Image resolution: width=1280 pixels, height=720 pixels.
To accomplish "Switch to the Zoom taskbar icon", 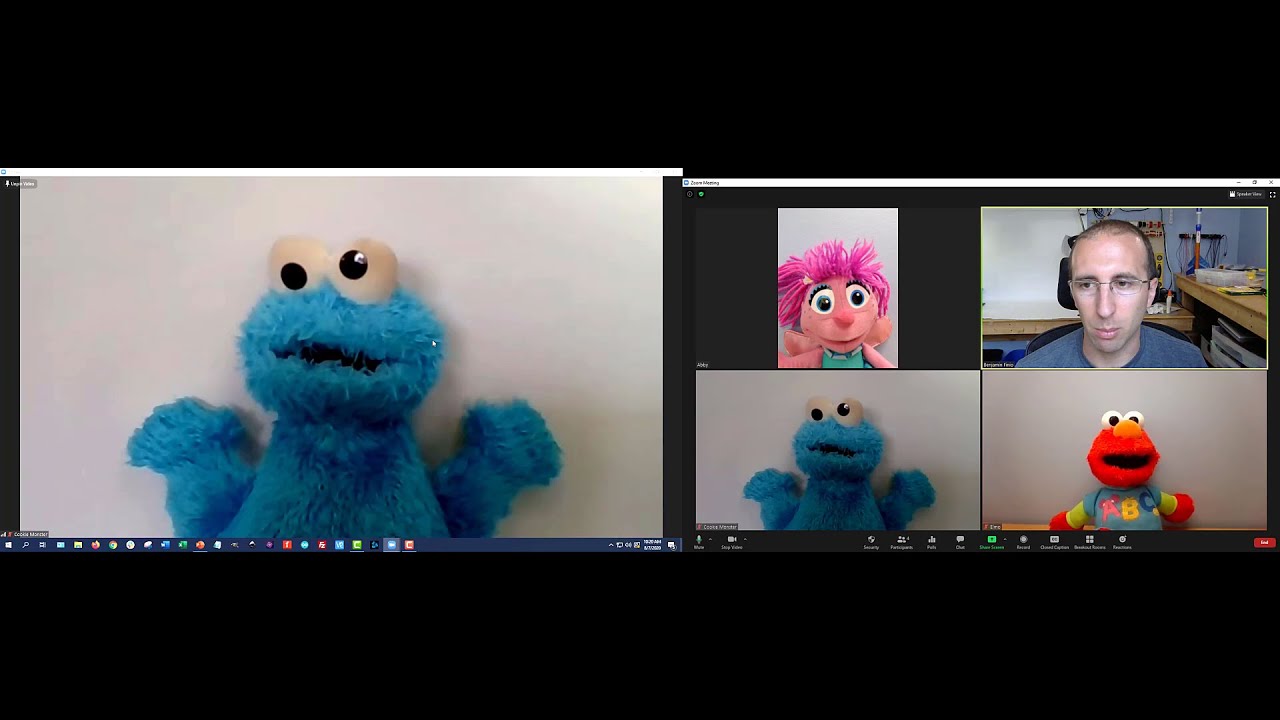I will [391, 545].
